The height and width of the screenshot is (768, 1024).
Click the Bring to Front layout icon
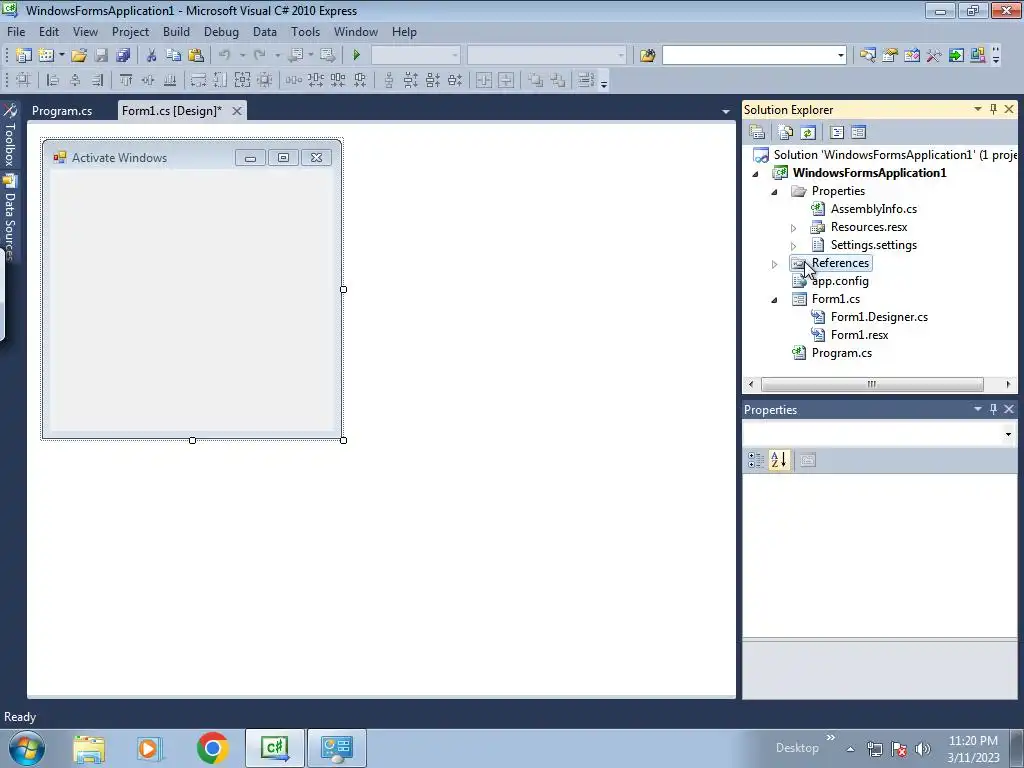(x=536, y=80)
